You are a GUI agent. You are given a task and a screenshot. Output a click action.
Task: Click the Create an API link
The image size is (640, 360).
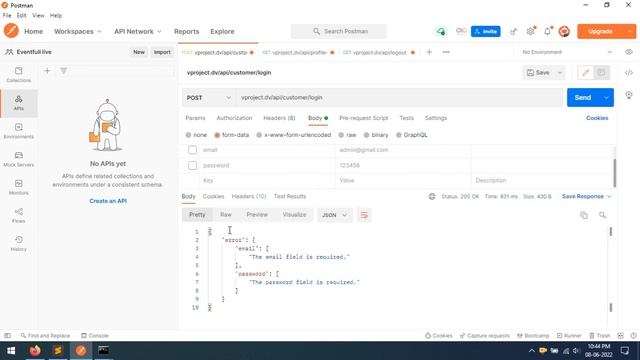108,201
